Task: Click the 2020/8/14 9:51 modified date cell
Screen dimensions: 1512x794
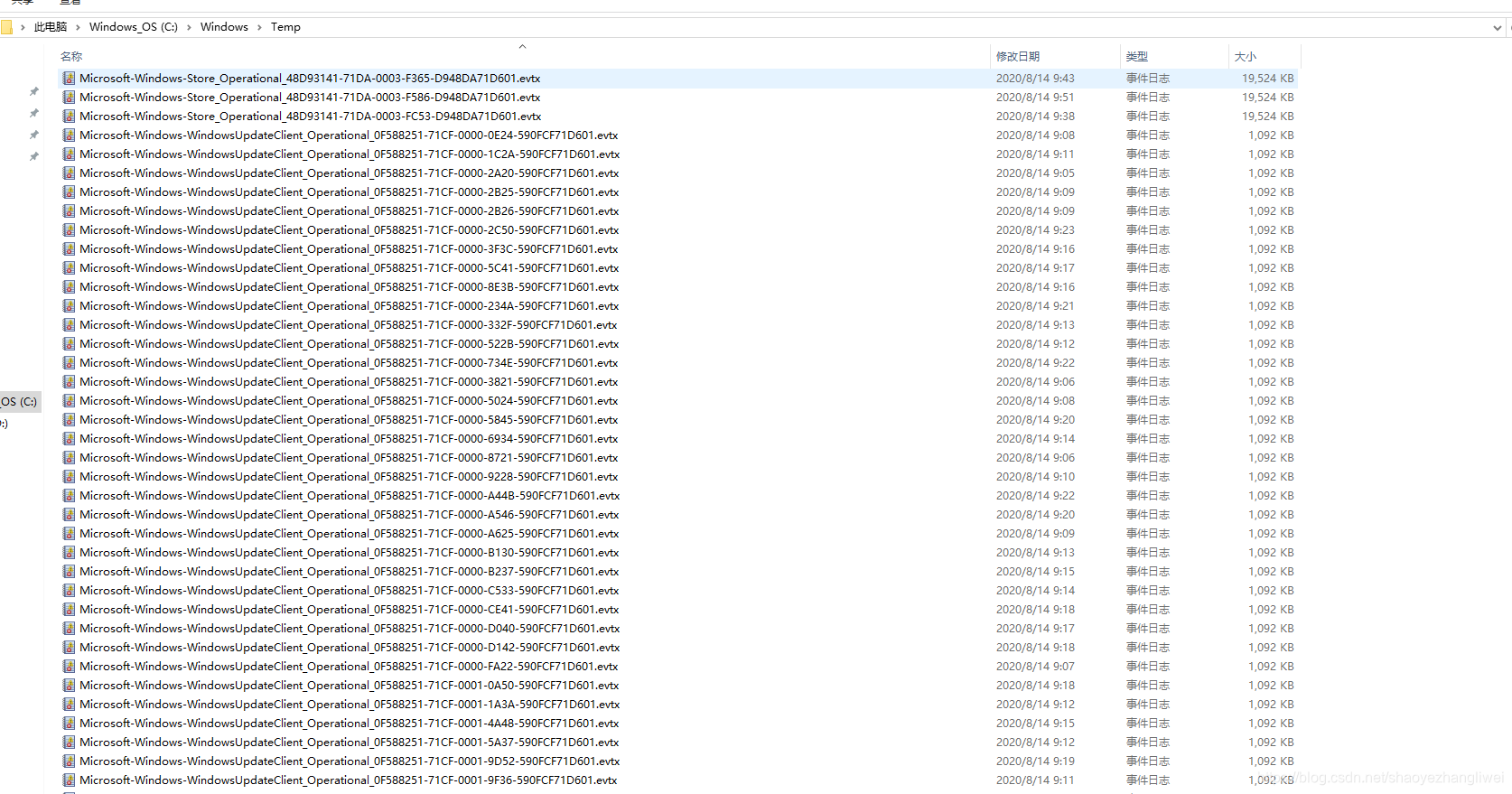Action: (x=1035, y=98)
